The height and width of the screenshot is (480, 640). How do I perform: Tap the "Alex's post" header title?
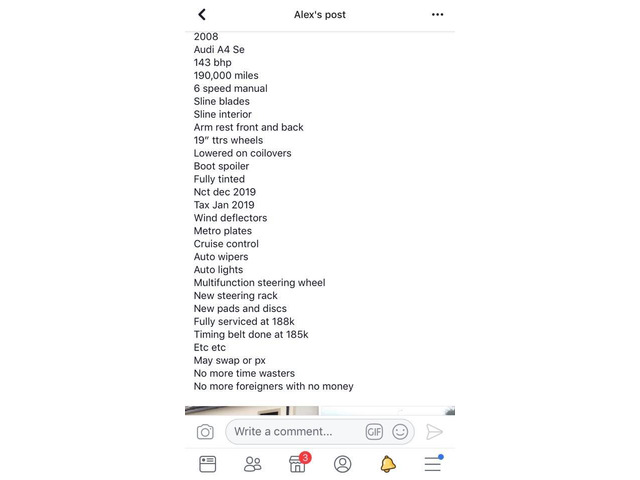[x=319, y=15]
